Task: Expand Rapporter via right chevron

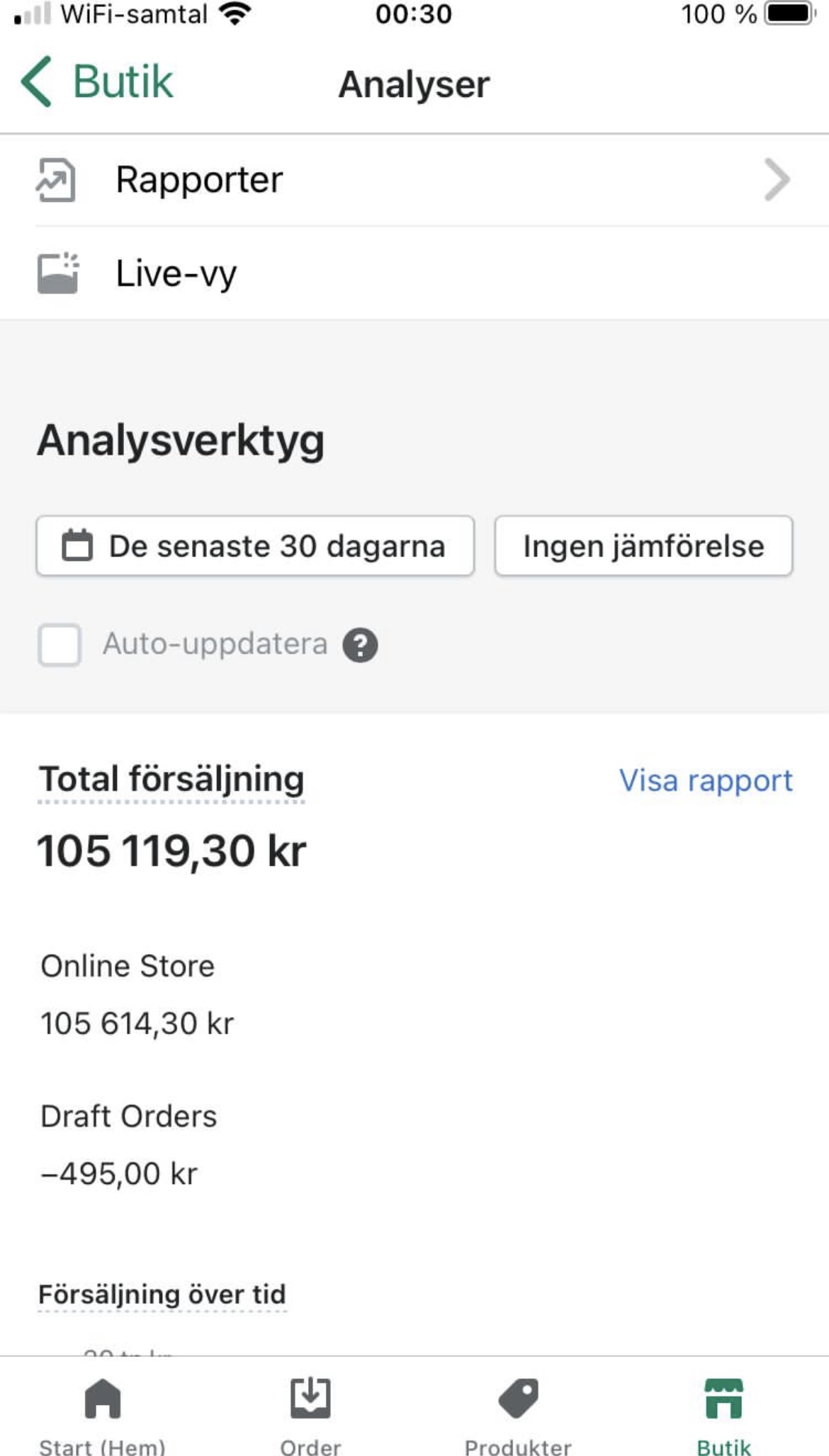Action: pos(777,181)
